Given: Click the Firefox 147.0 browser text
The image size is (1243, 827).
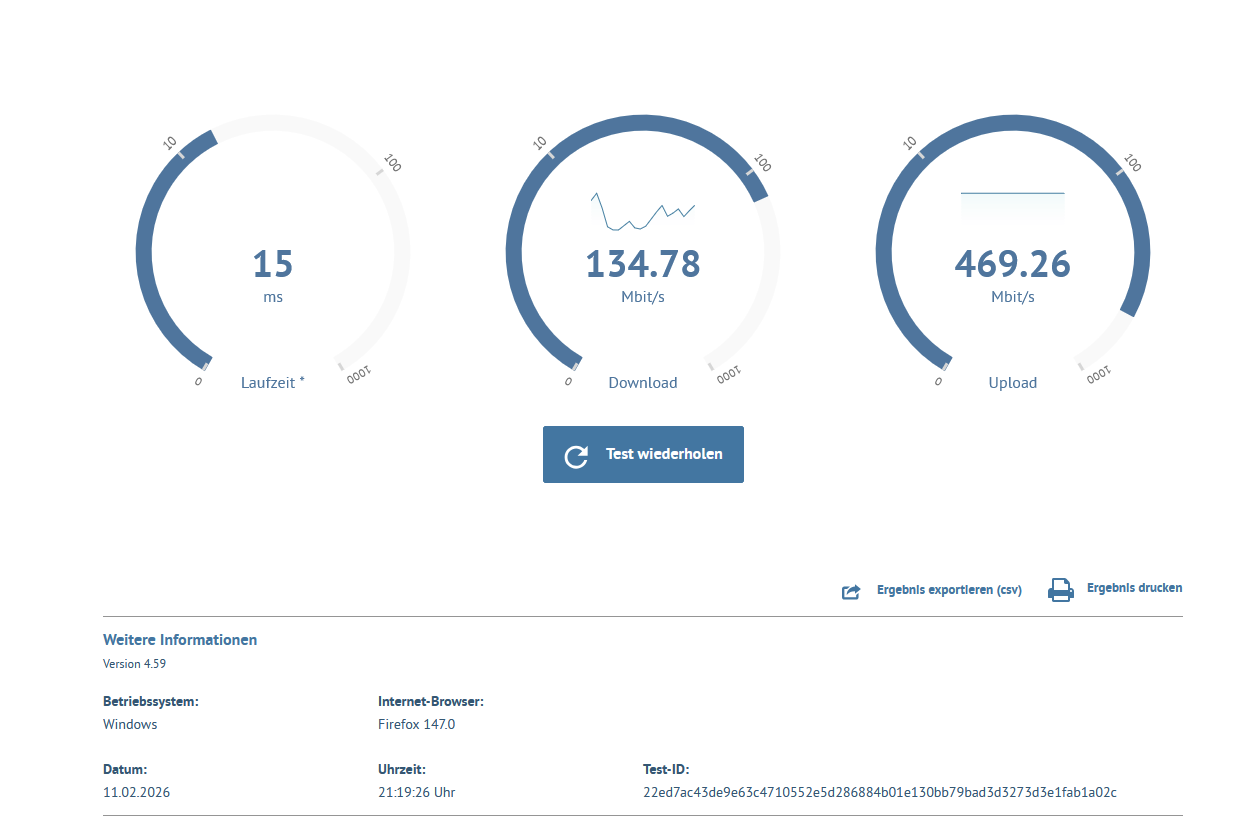Looking at the screenshot, I should [416, 724].
